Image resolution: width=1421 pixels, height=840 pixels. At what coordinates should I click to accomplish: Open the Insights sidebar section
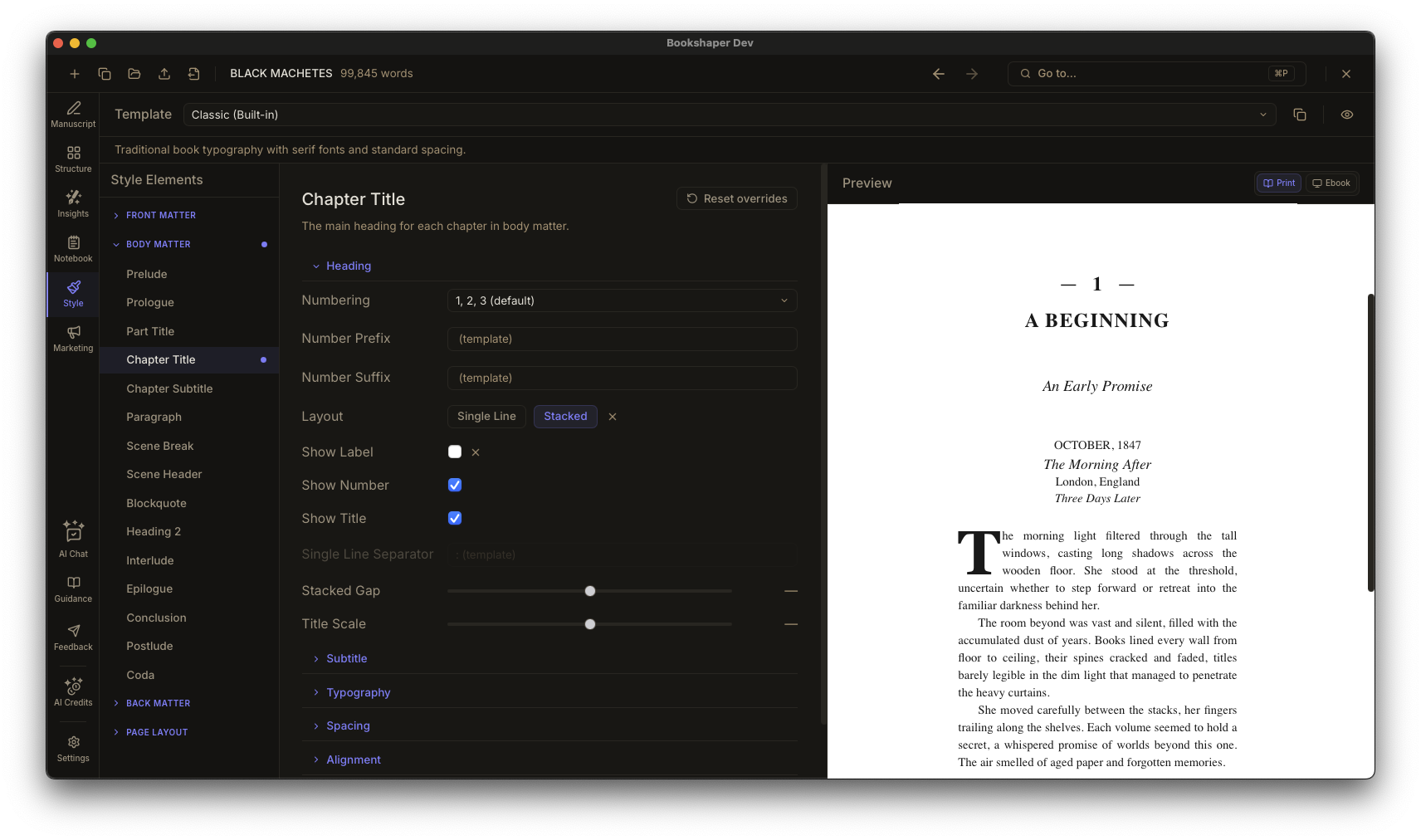[x=73, y=204]
